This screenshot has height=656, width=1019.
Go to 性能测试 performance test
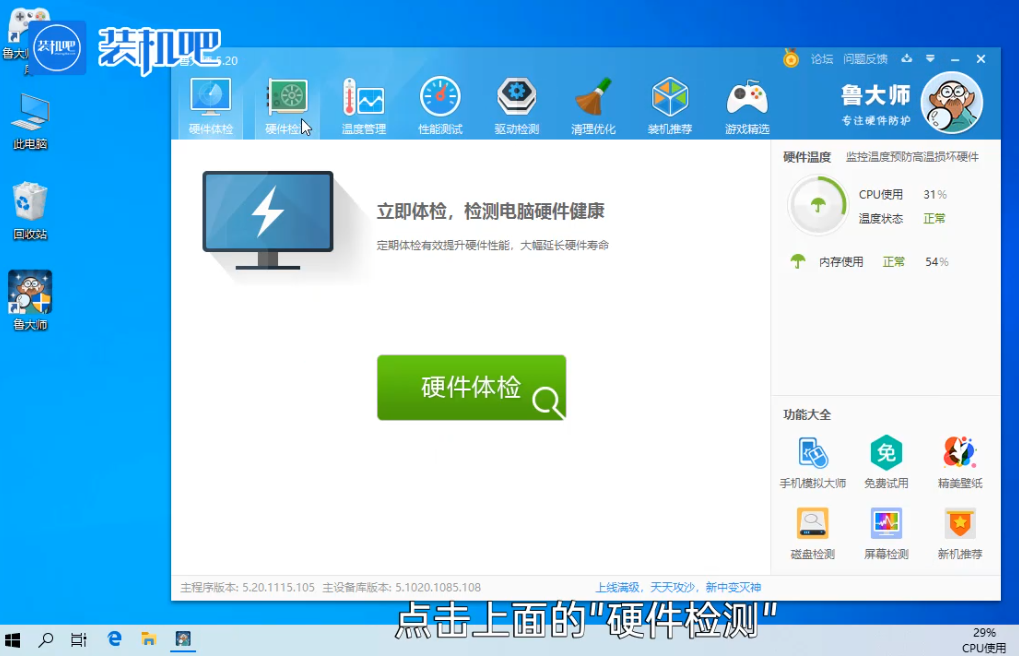[x=440, y=107]
